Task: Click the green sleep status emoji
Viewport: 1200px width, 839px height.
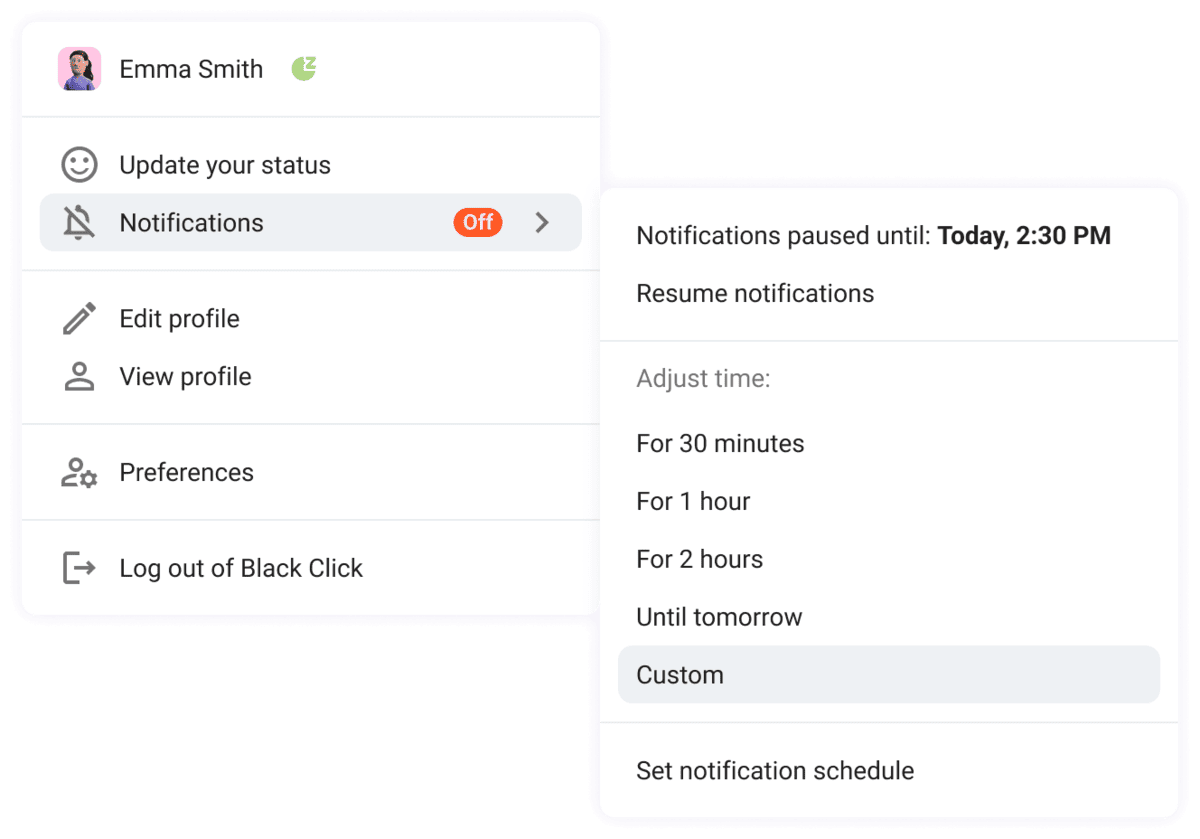Action: point(303,67)
